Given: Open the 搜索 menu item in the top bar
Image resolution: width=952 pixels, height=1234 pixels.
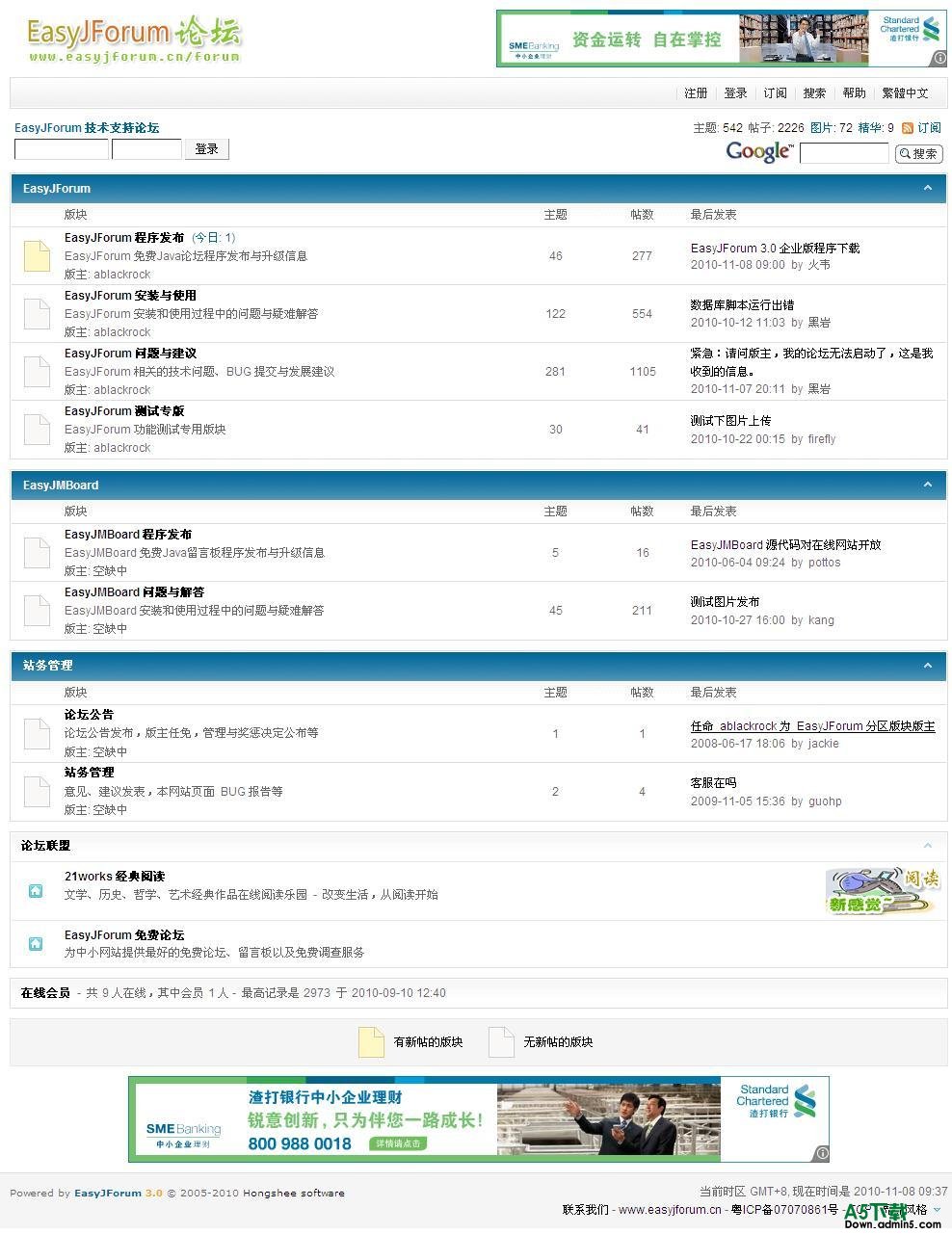Looking at the screenshot, I should [x=815, y=93].
